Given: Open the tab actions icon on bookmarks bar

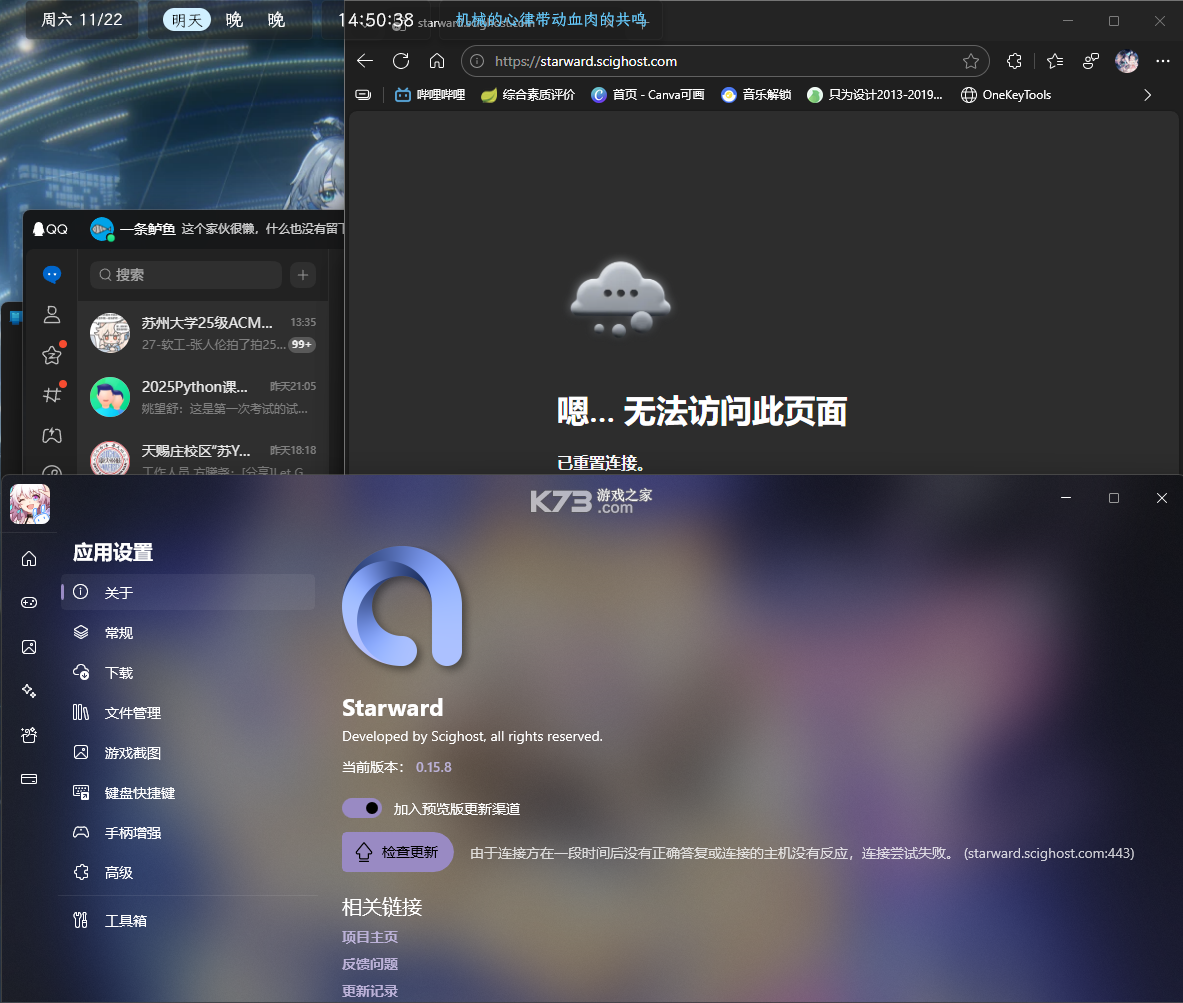Looking at the screenshot, I should 363,95.
